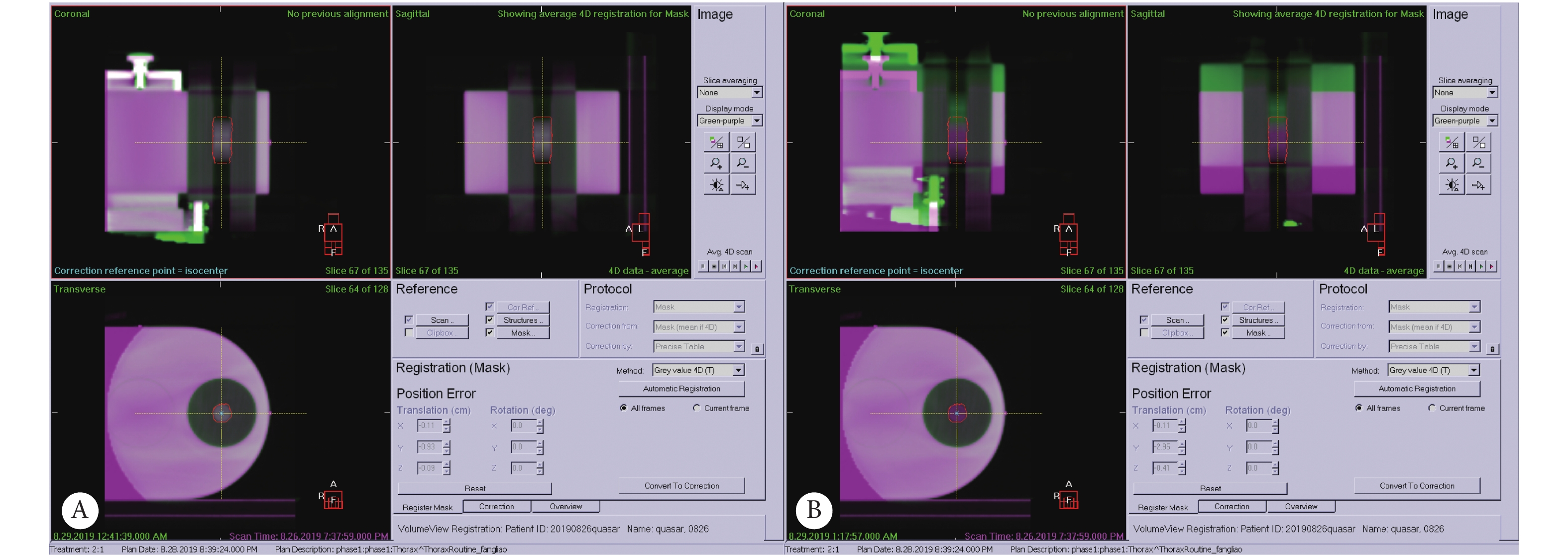The height and width of the screenshot is (557, 1568).
Task: Toggle green-purple overlay icon in left panel
Action: coord(716,142)
